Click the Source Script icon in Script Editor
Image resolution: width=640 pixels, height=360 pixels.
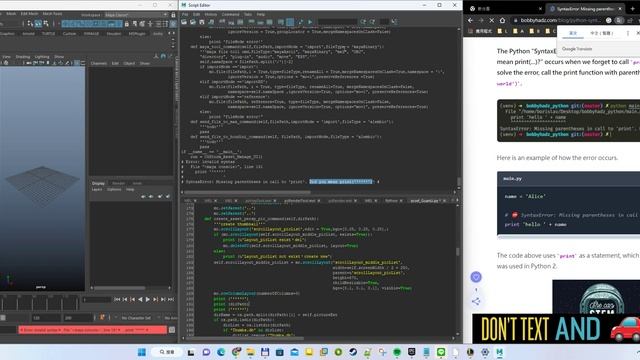193,22
